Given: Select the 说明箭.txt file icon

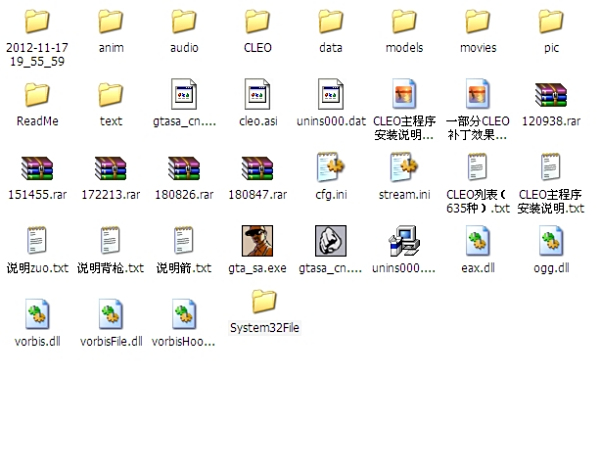Looking at the screenshot, I should 184,240.
